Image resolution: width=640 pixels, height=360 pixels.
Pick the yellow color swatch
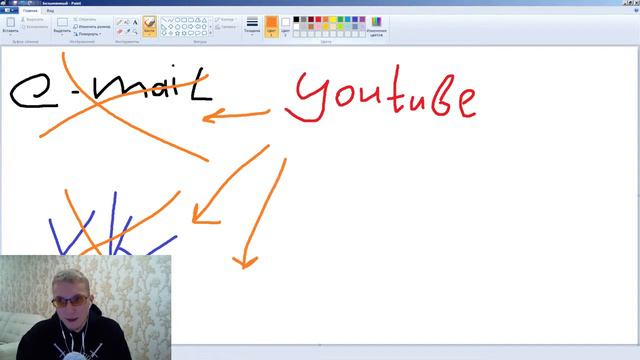pyautogui.click(x=333, y=20)
